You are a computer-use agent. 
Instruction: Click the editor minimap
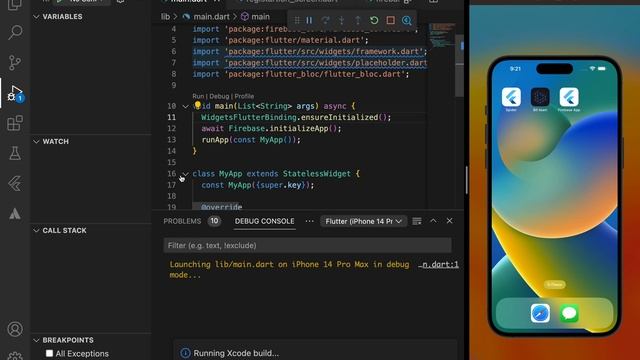(x=442, y=35)
